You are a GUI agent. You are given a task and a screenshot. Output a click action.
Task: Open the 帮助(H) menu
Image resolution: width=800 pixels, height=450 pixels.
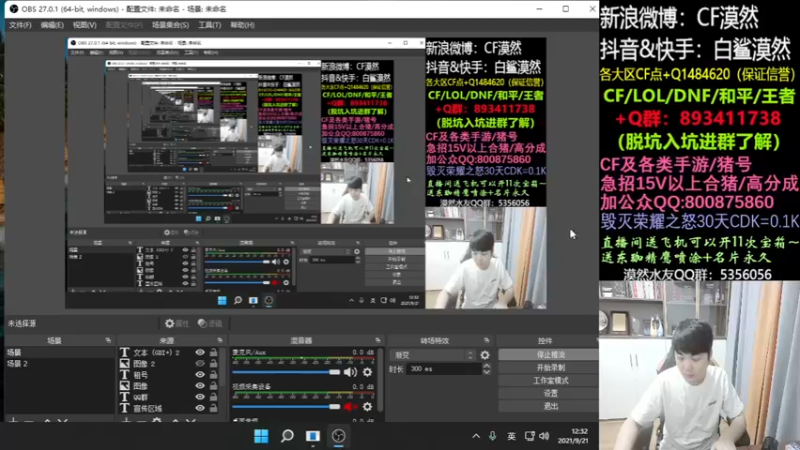[x=242, y=25]
